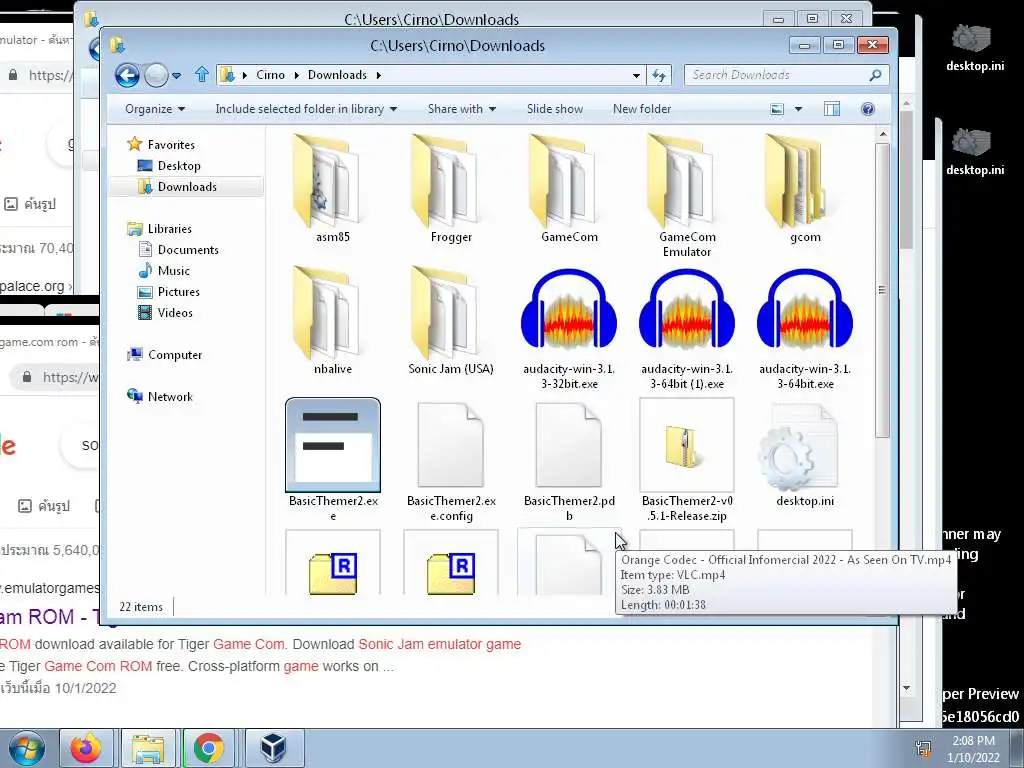Click the taskbar clock showing 2:08 PM
The height and width of the screenshot is (768, 1024).
pyautogui.click(x=973, y=748)
